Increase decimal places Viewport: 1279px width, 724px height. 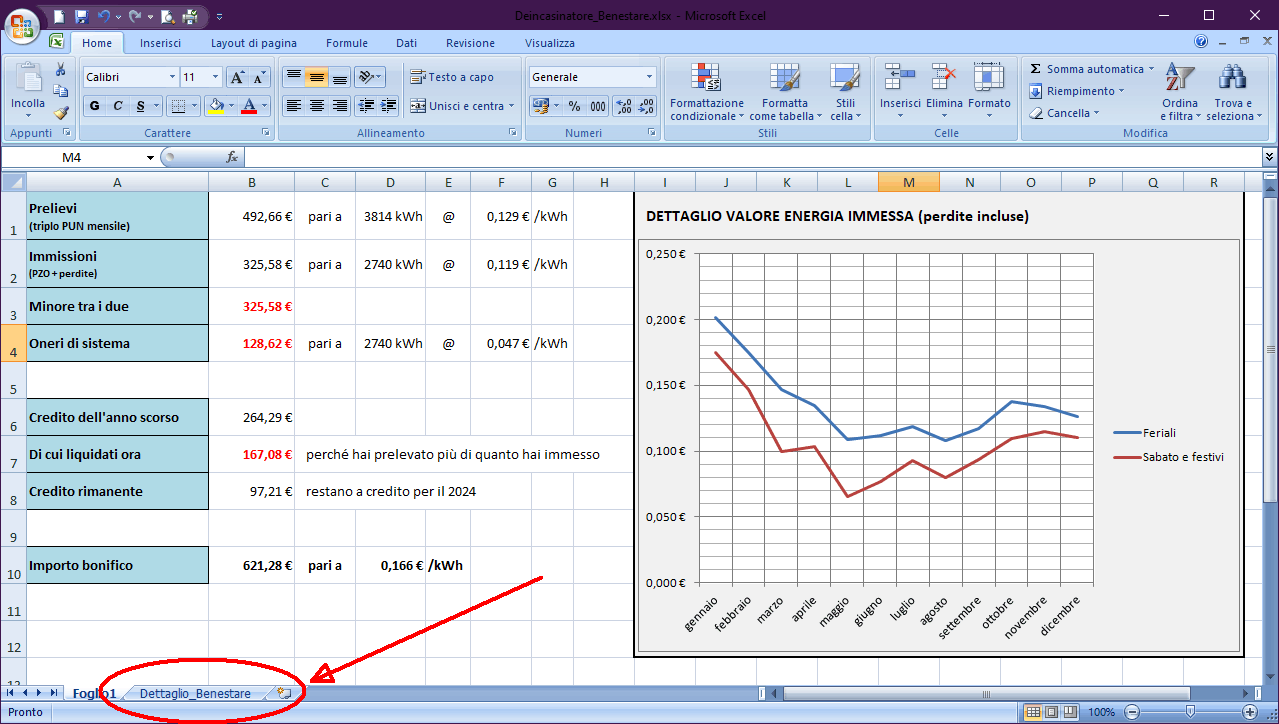coord(622,106)
